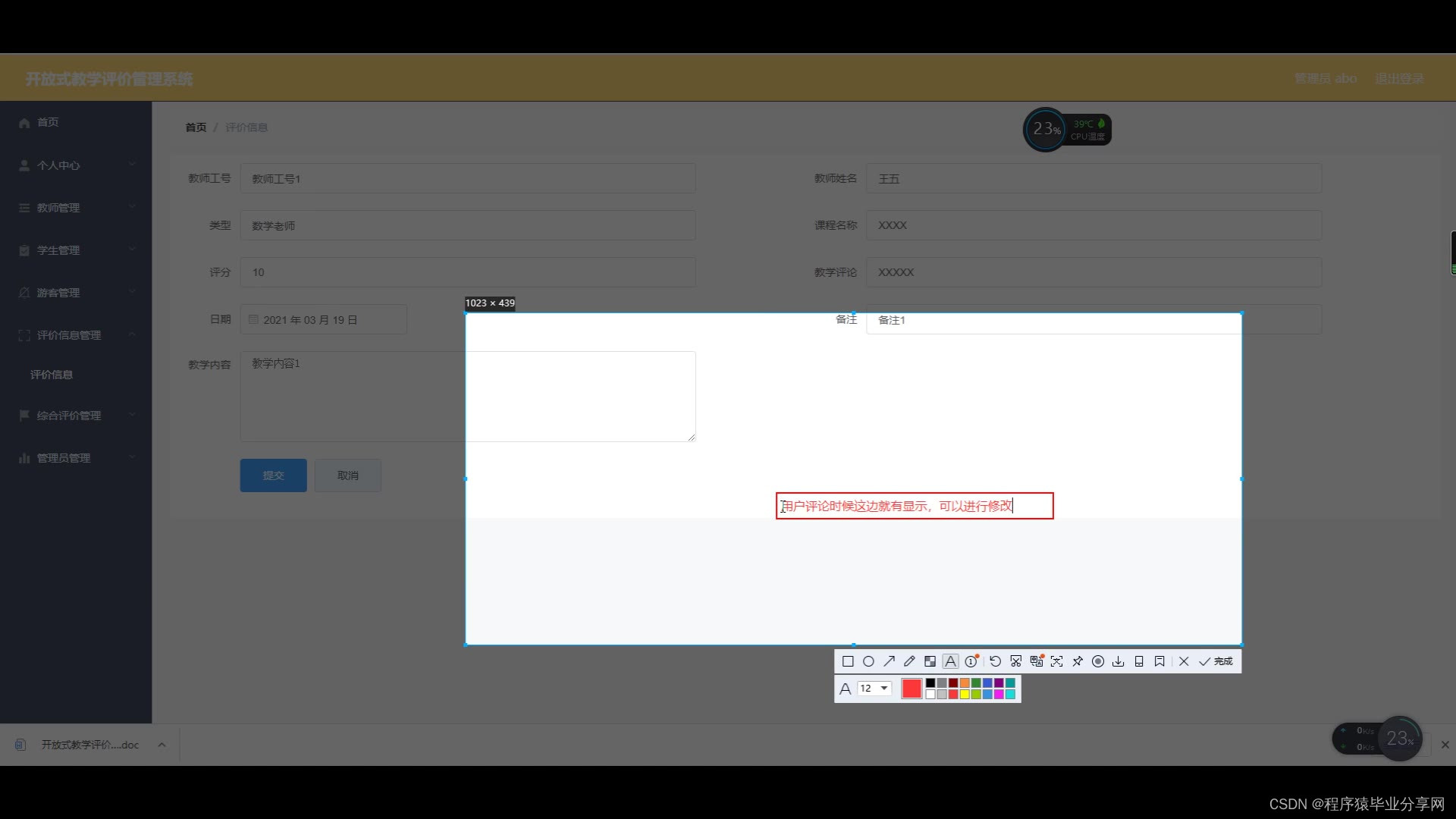Click the 首页 breadcrumb link
The width and height of the screenshot is (1456, 819).
pyautogui.click(x=196, y=127)
